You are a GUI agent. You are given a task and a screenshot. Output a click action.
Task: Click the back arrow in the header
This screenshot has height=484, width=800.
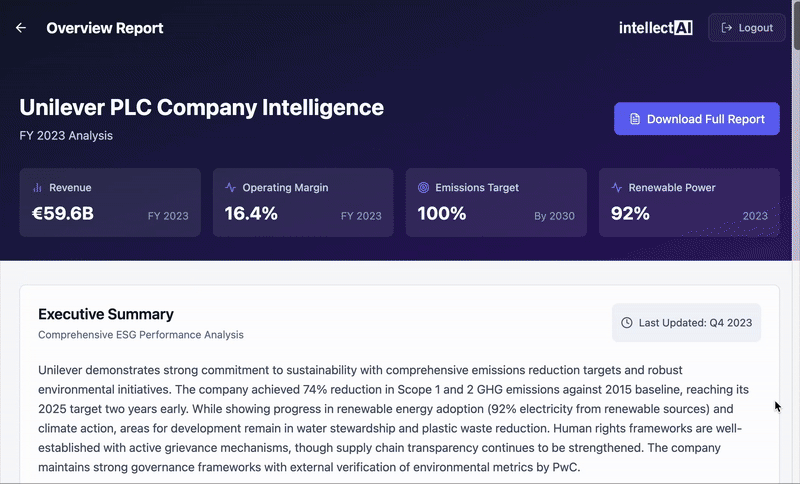click(21, 28)
